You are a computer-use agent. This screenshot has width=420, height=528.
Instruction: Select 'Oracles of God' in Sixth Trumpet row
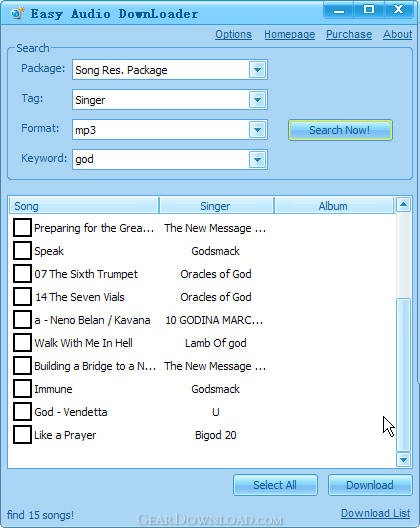pyautogui.click(x=216, y=274)
